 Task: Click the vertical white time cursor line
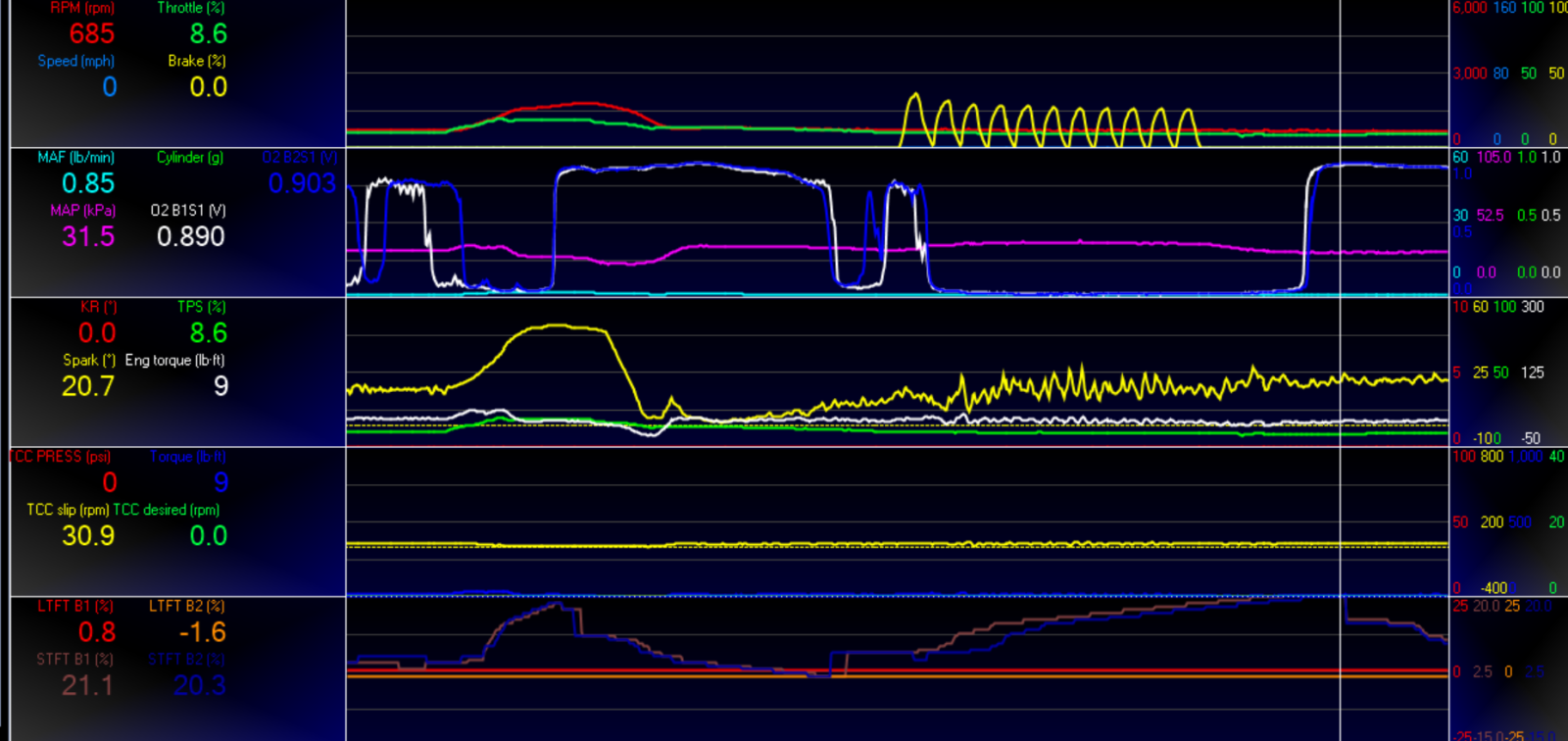pos(1340,370)
